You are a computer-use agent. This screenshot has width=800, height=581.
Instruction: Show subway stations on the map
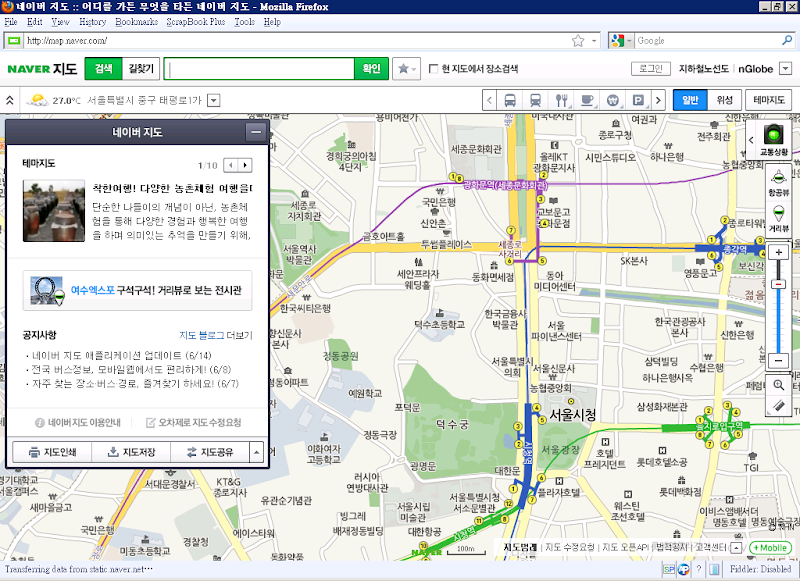tap(535, 100)
